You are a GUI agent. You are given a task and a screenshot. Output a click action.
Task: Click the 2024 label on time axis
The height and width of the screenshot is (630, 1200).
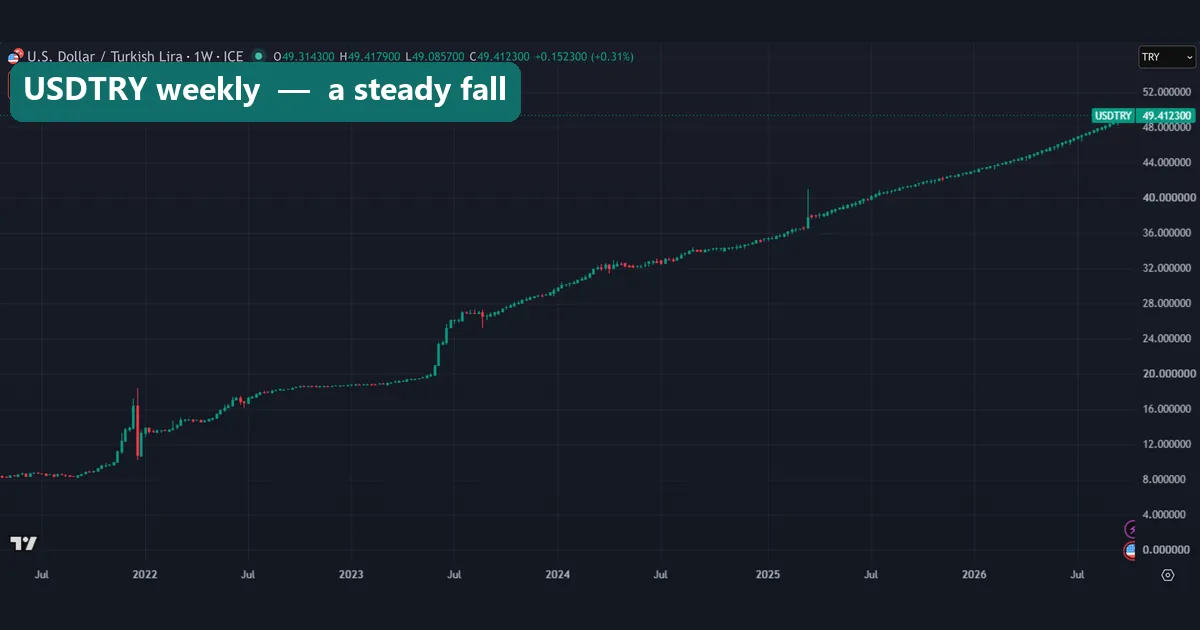(x=558, y=575)
